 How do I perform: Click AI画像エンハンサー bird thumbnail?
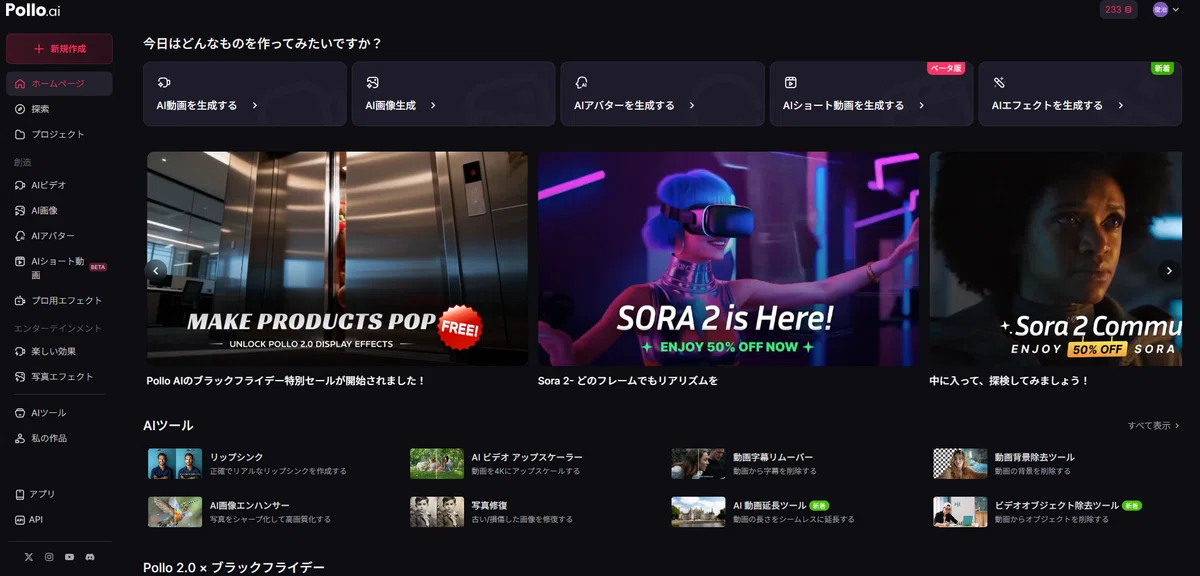click(175, 512)
